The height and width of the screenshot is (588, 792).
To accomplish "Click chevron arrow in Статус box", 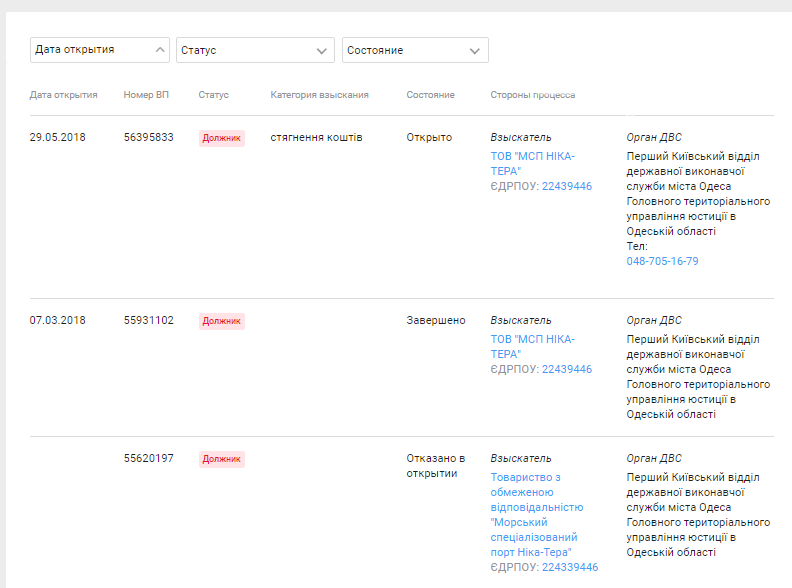I will tap(322, 51).
